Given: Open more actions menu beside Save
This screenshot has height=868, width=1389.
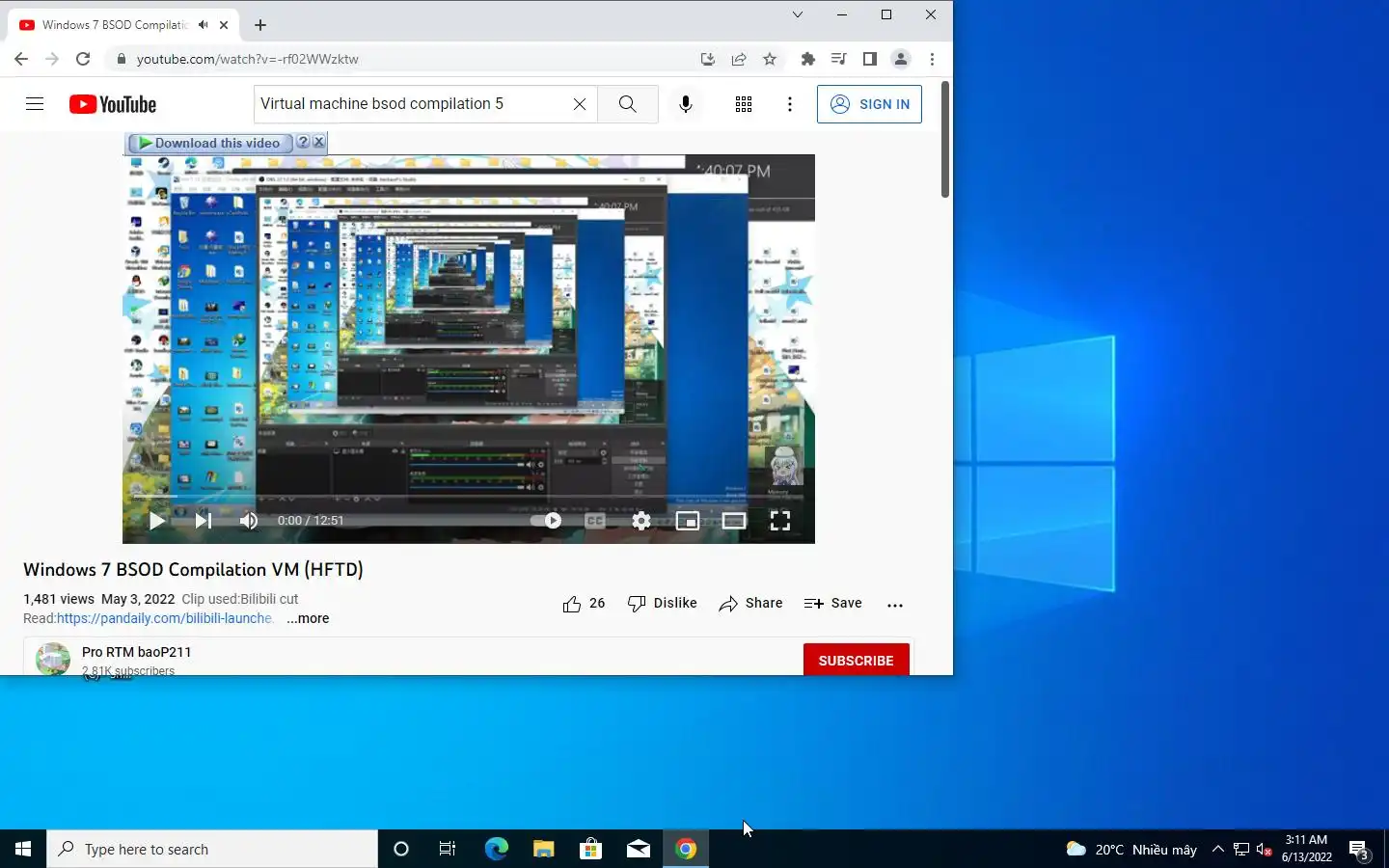Looking at the screenshot, I should [895, 605].
